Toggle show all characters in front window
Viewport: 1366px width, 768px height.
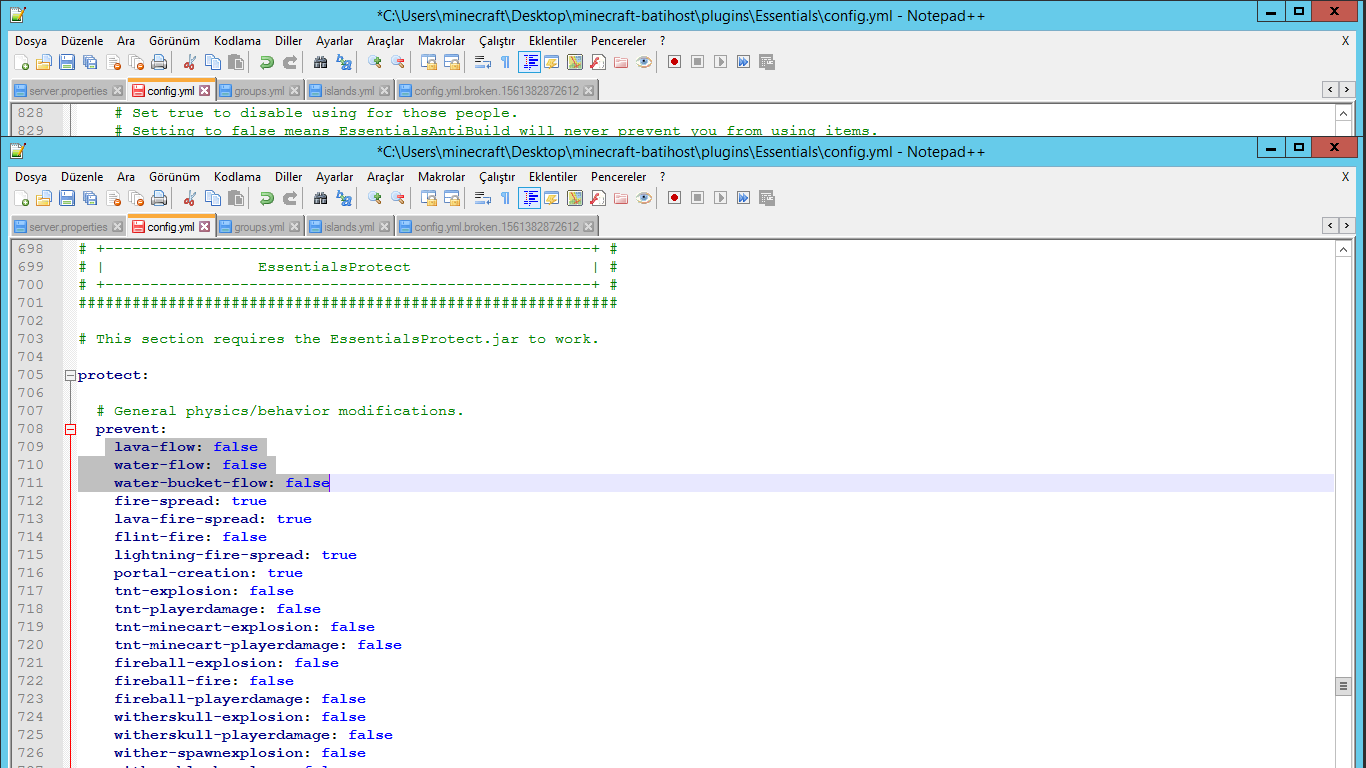[x=505, y=198]
